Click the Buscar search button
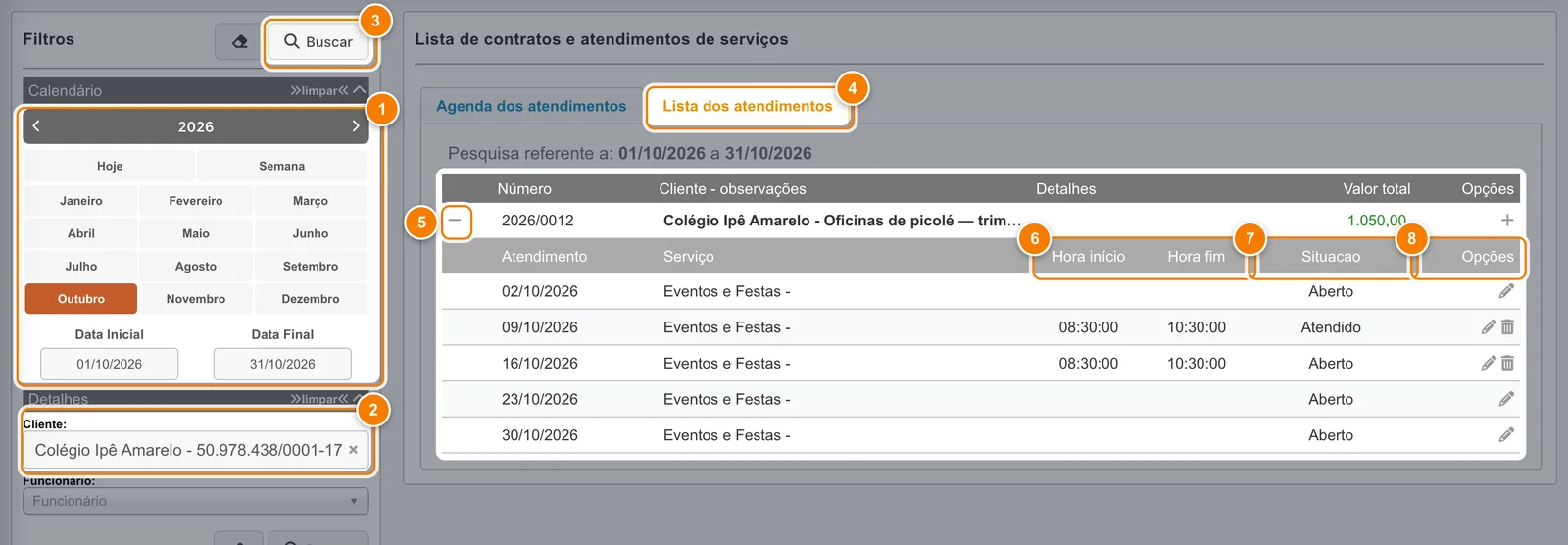1568x545 pixels. [318, 42]
